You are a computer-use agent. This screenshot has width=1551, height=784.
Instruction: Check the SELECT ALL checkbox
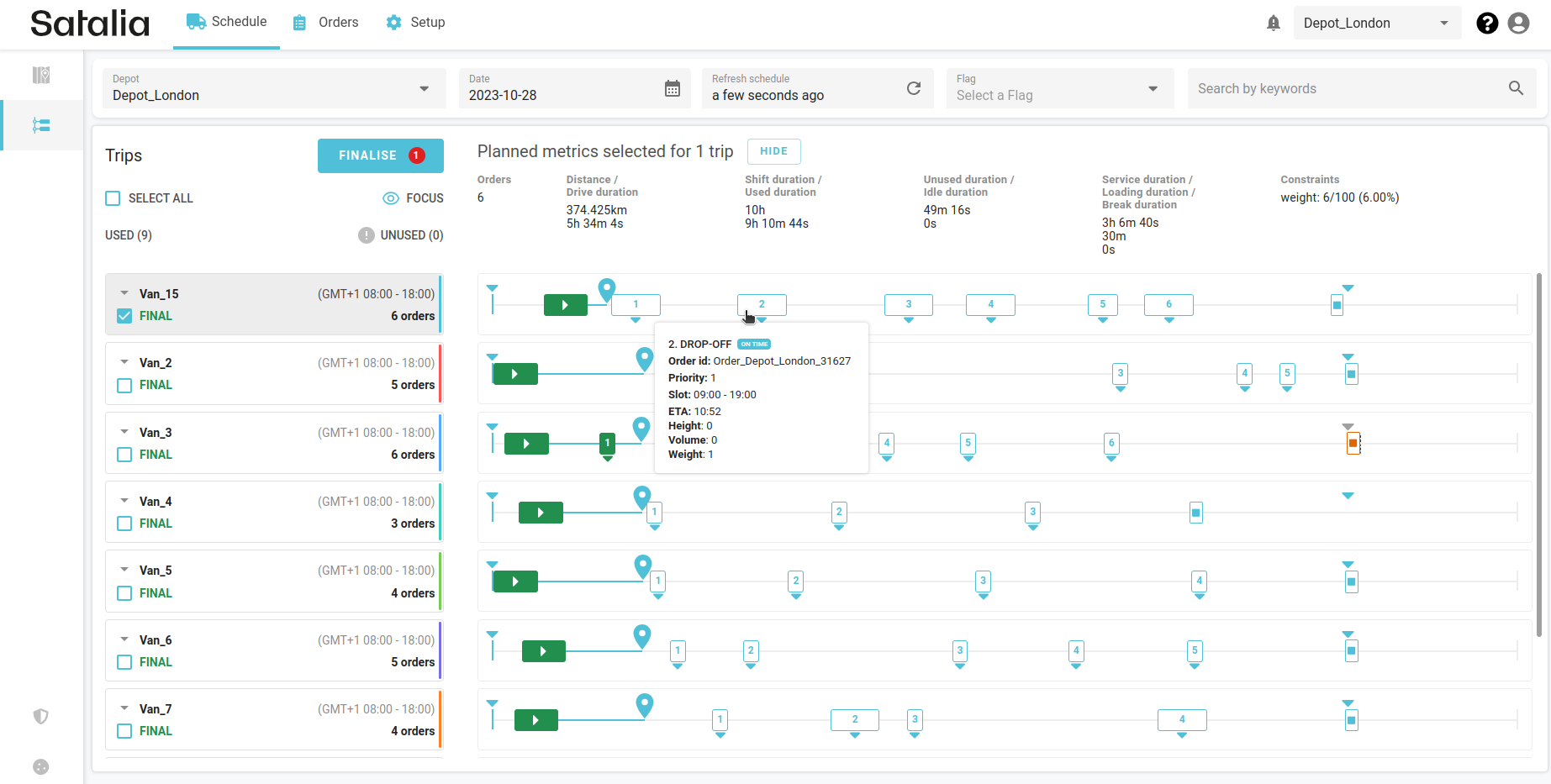click(113, 198)
